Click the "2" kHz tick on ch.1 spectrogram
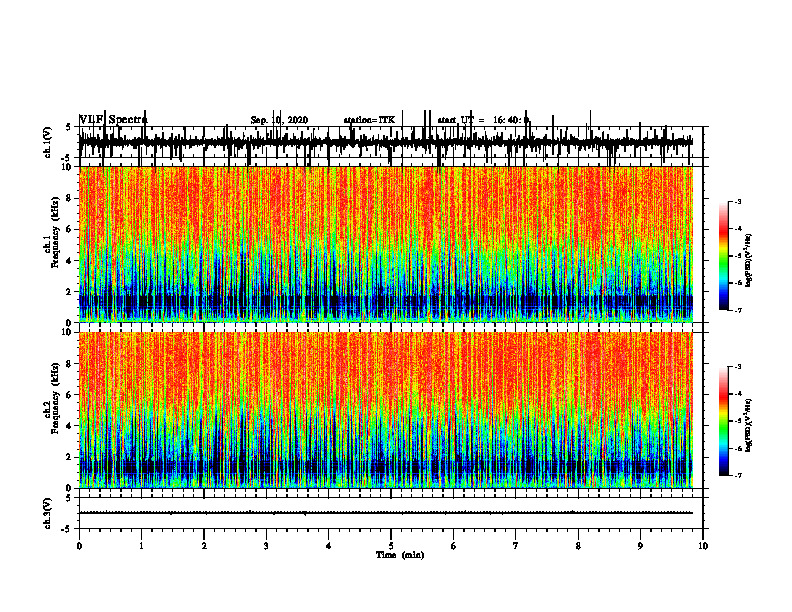This screenshot has height=612, width=792. coord(70,291)
